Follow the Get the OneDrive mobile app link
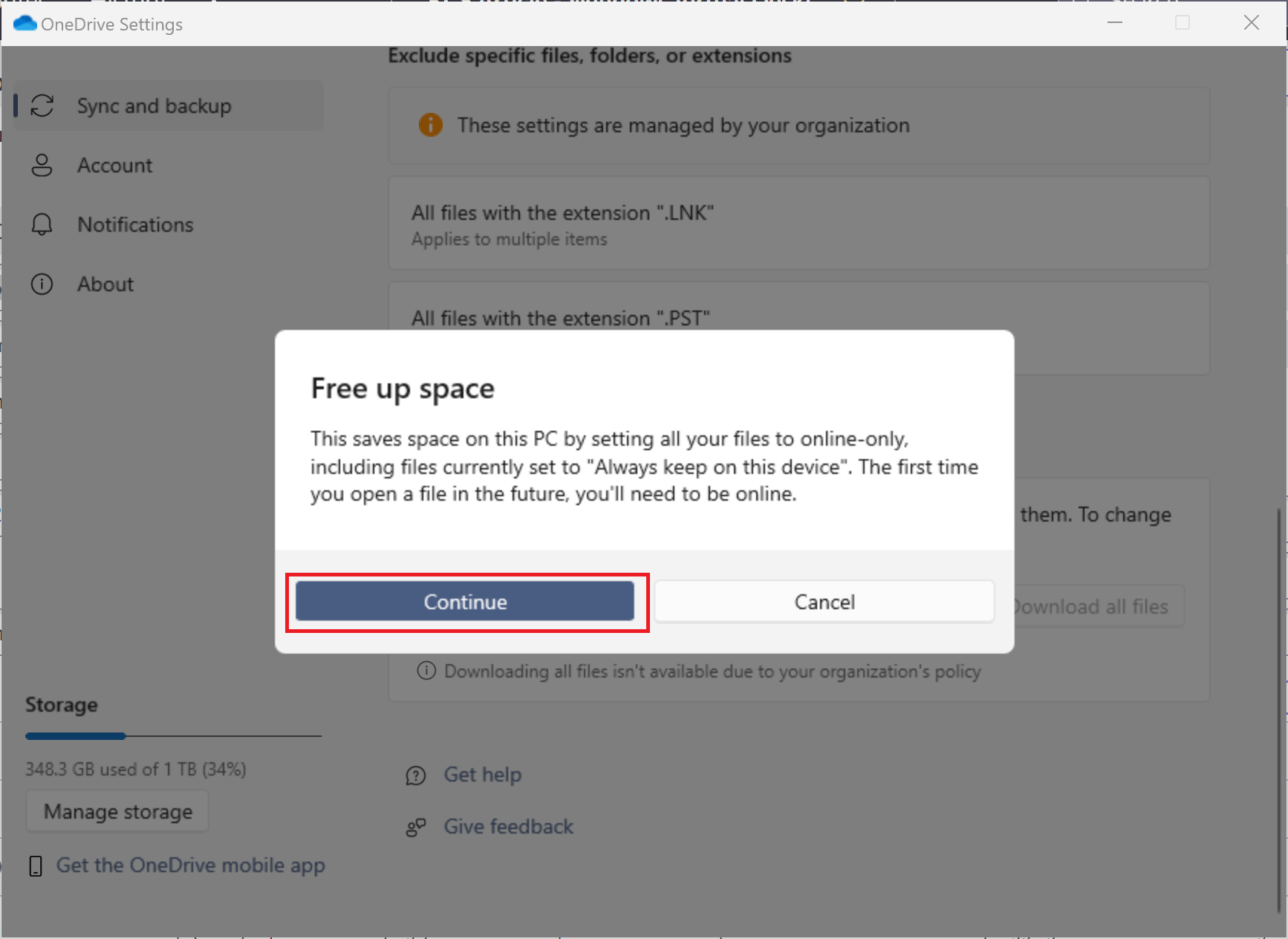The height and width of the screenshot is (939, 1288). [x=191, y=865]
